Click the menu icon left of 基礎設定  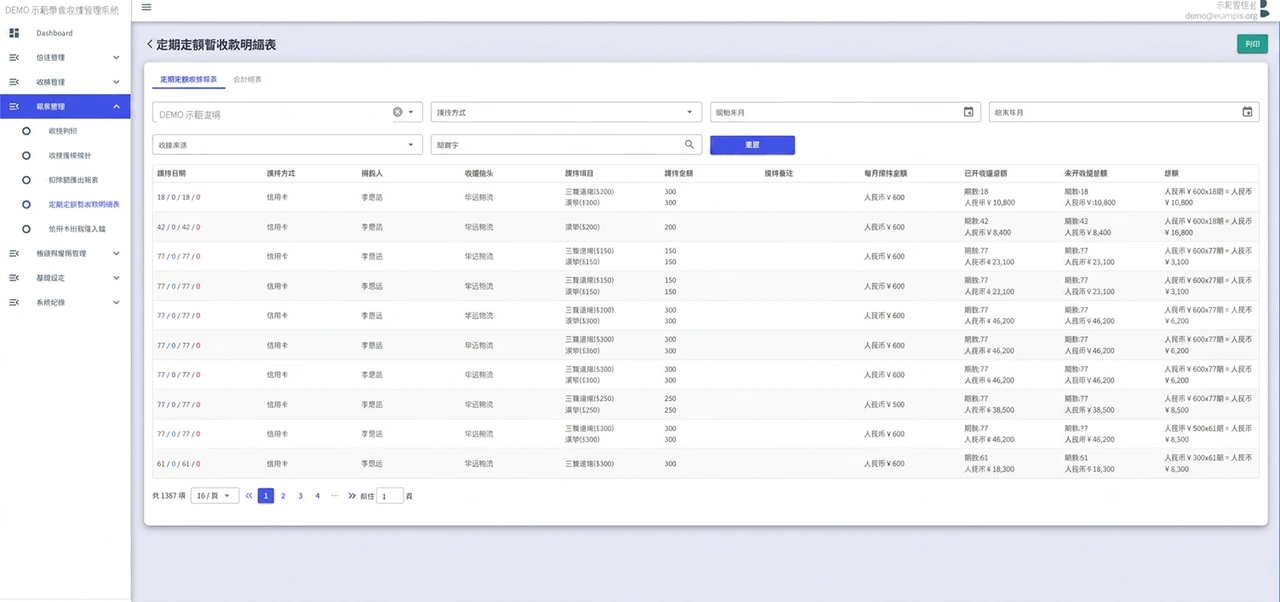(14, 277)
